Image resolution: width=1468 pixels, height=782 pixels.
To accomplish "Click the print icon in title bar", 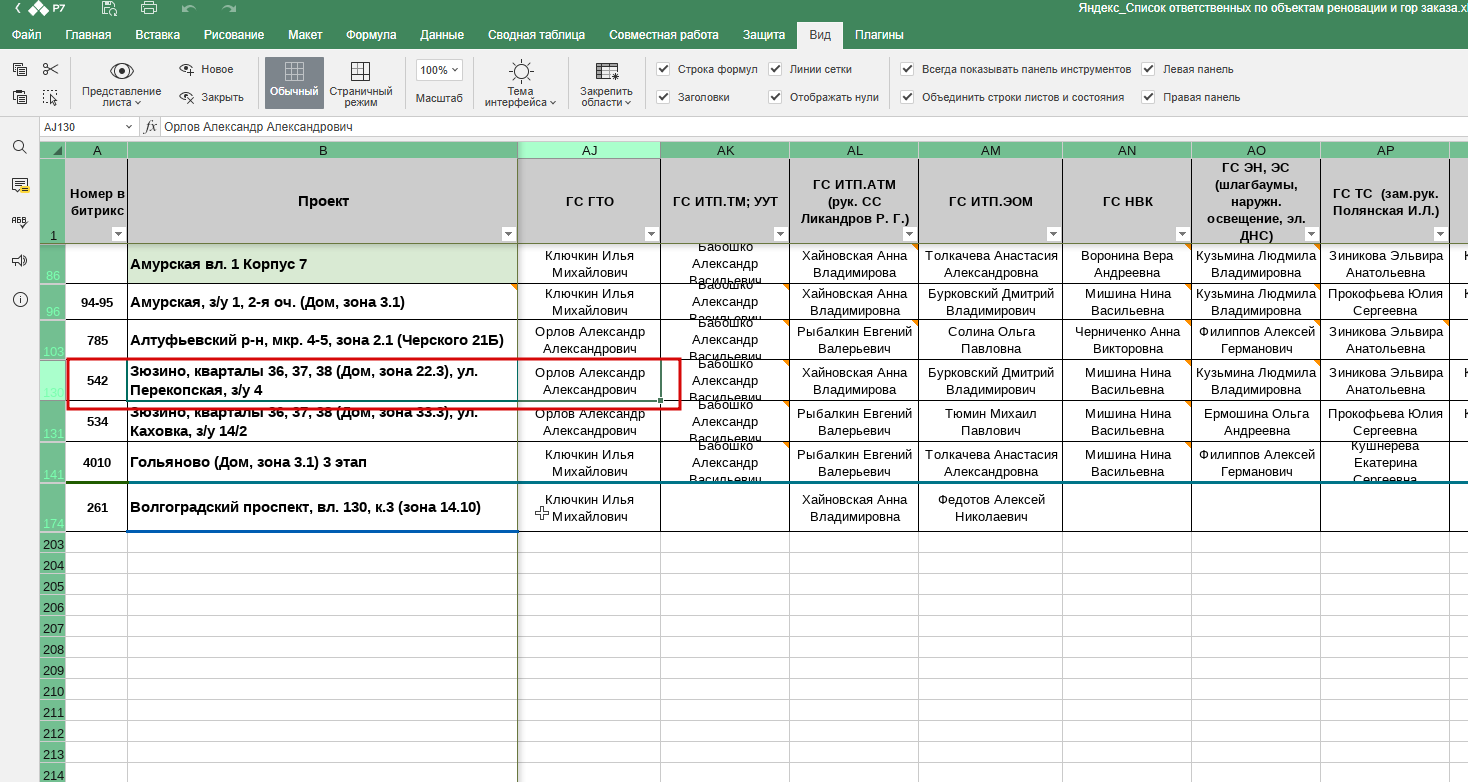I will click(149, 8).
